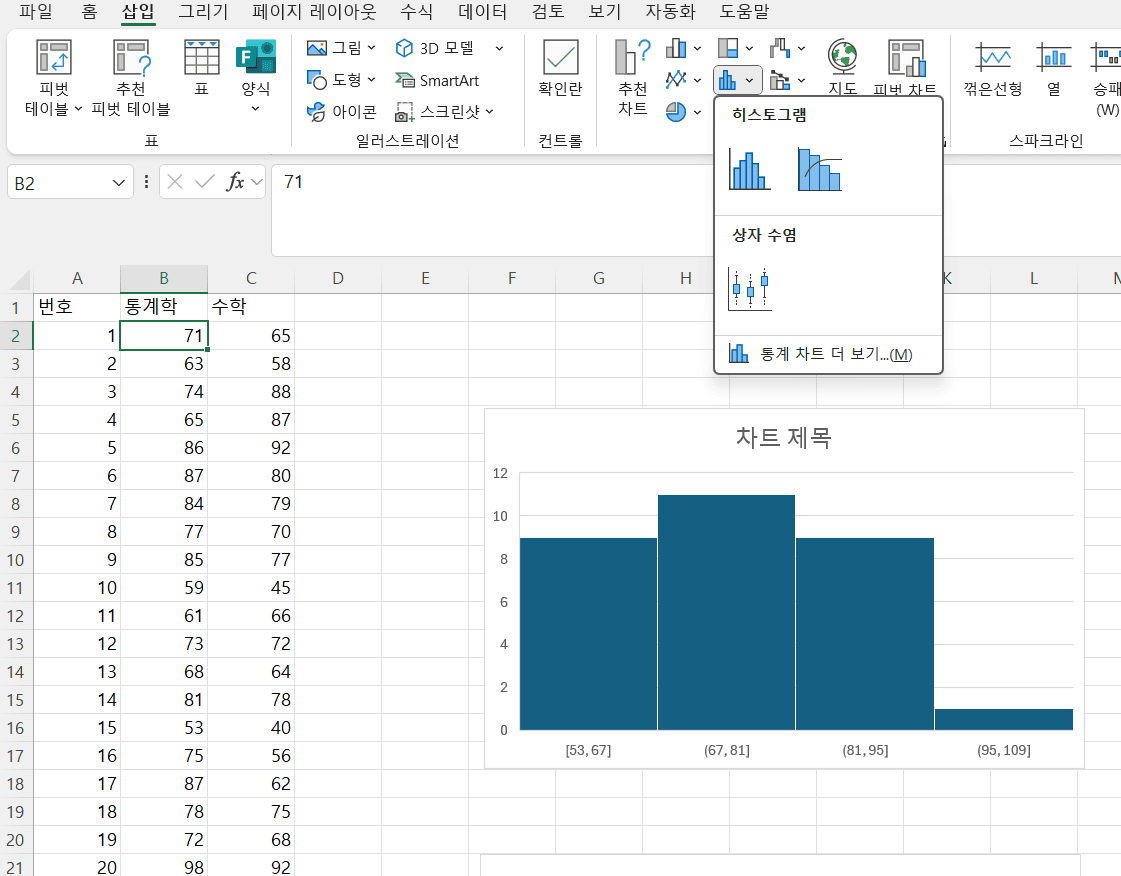Select the histogram chart type in dropdown
Image resolution: width=1121 pixels, height=876 pixels.
pos(749,169)
